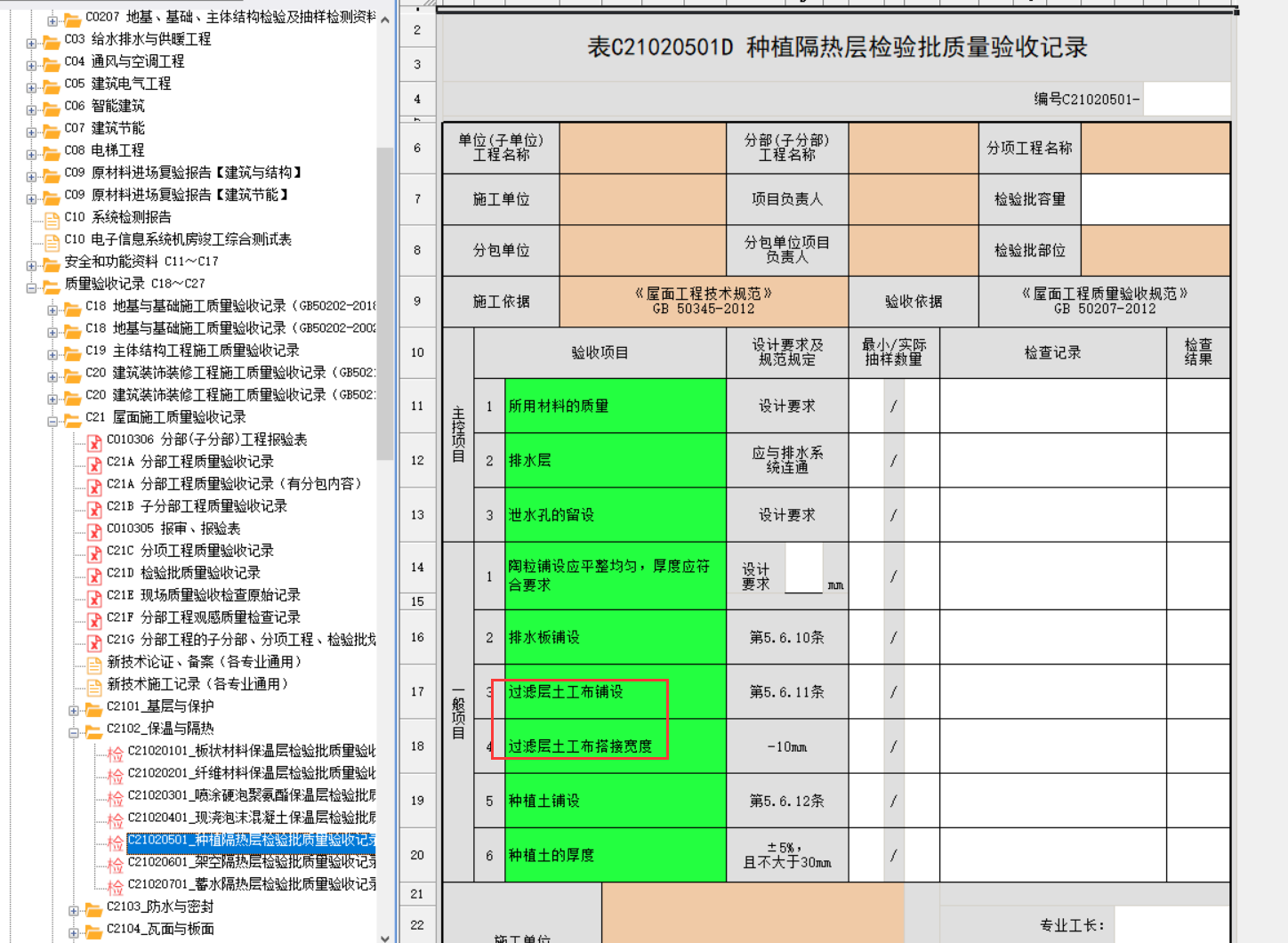
Task: Expand the 安全和功能资料 C11~C17 node
Action: pyautogui.click(x=31, y=265)
